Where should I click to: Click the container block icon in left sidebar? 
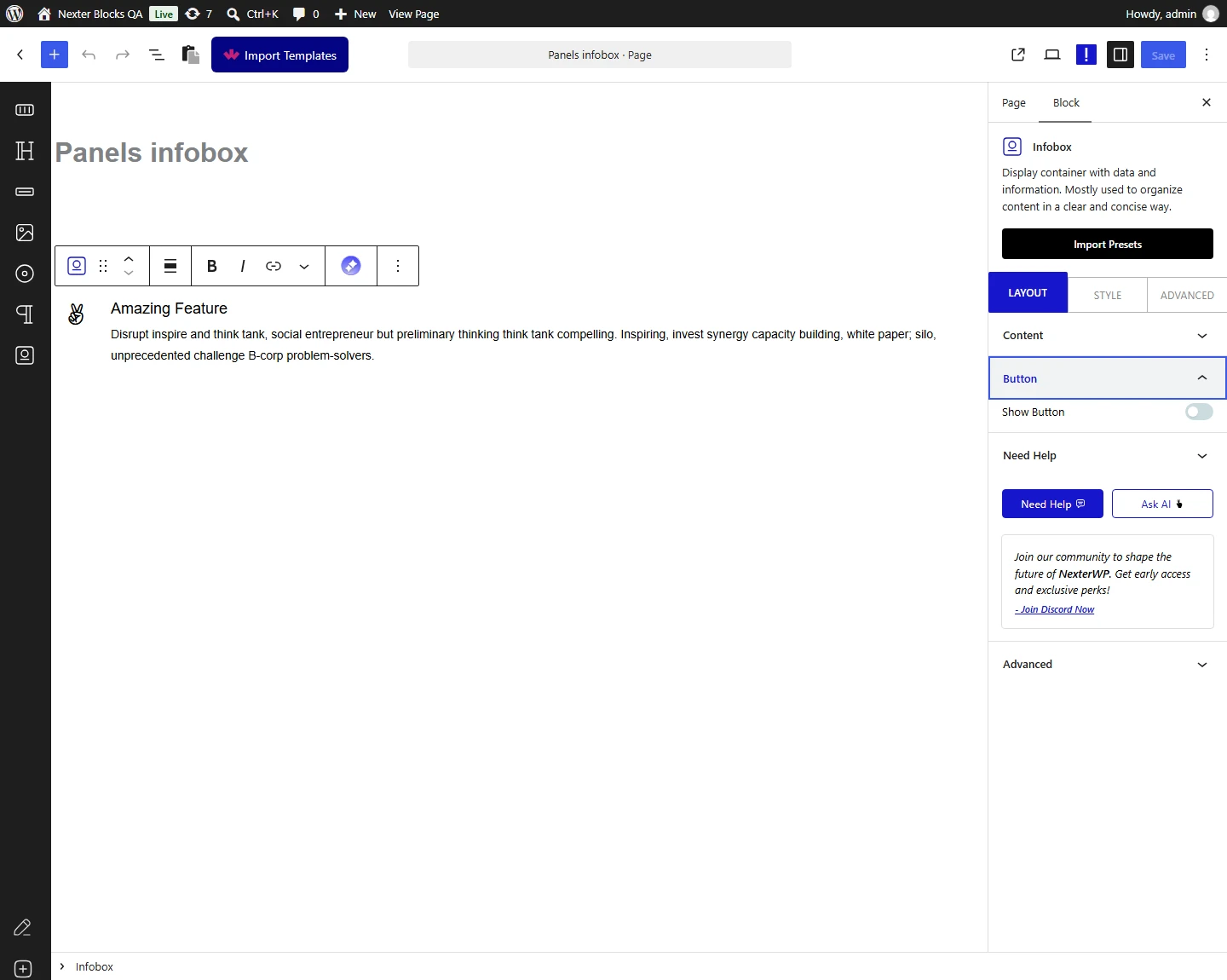tap(25, 110)
